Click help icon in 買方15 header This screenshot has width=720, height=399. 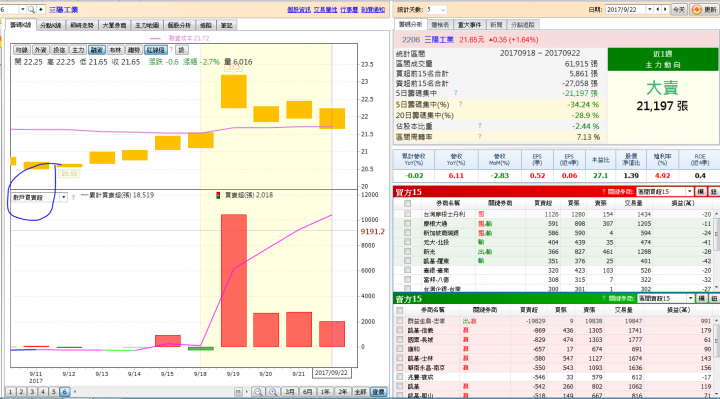pos(603,192)
